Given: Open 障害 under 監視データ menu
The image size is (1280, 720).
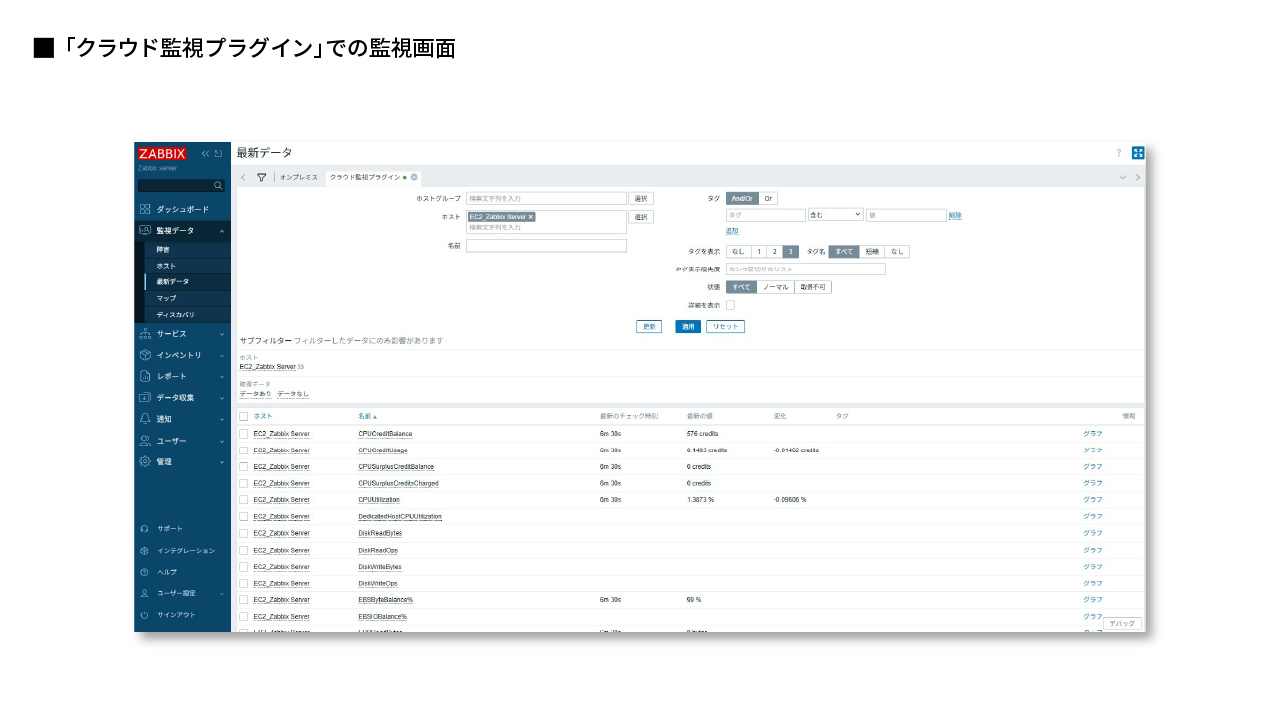Looking at the screenshot, I should tap(163, 249).
